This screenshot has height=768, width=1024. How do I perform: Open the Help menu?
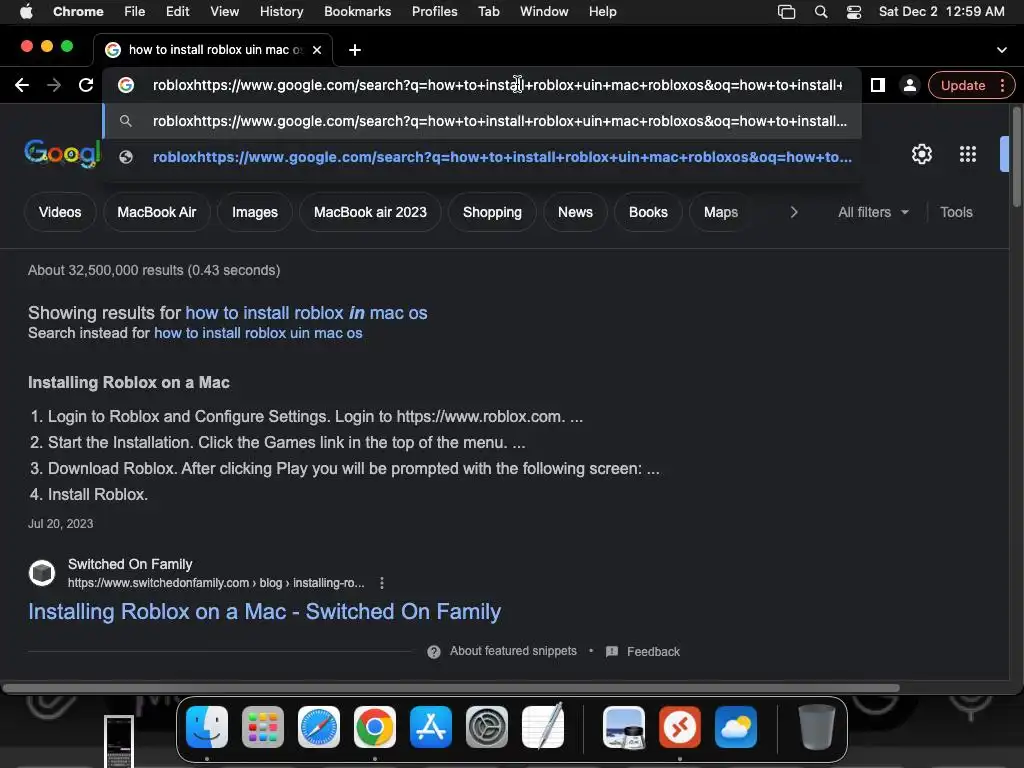coord(602,12)
